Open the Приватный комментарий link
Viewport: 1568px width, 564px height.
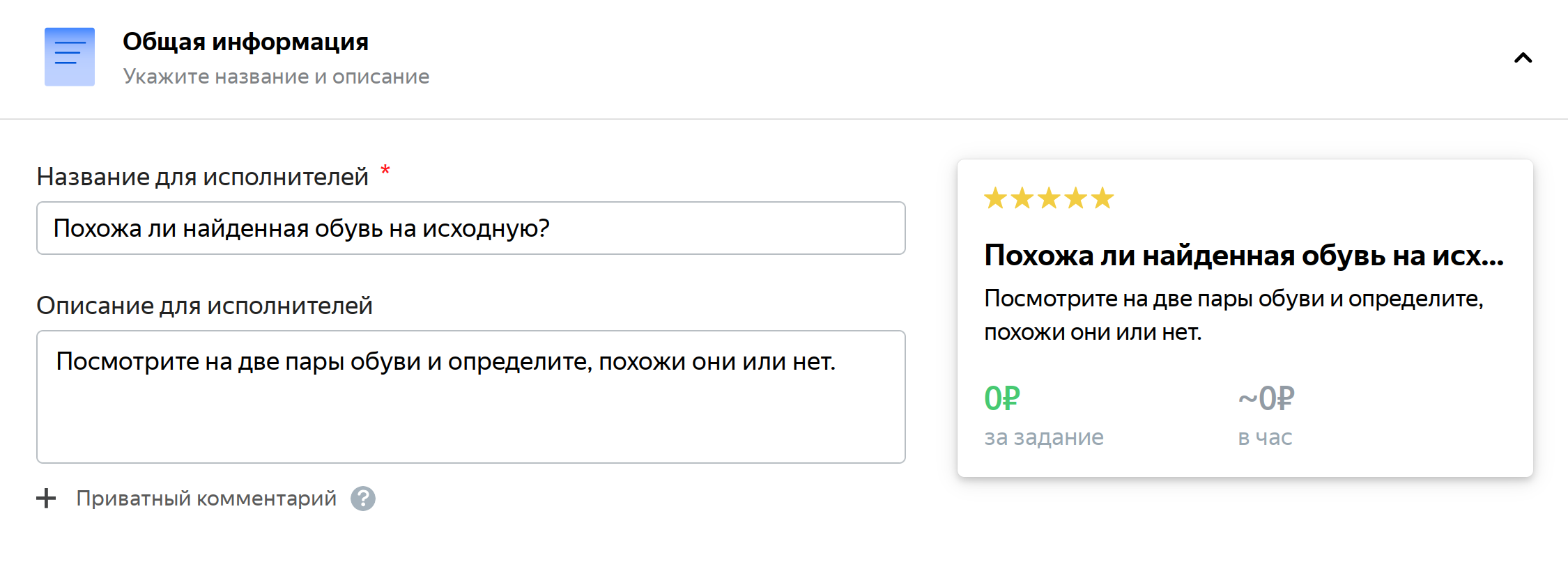pos(206,499)
